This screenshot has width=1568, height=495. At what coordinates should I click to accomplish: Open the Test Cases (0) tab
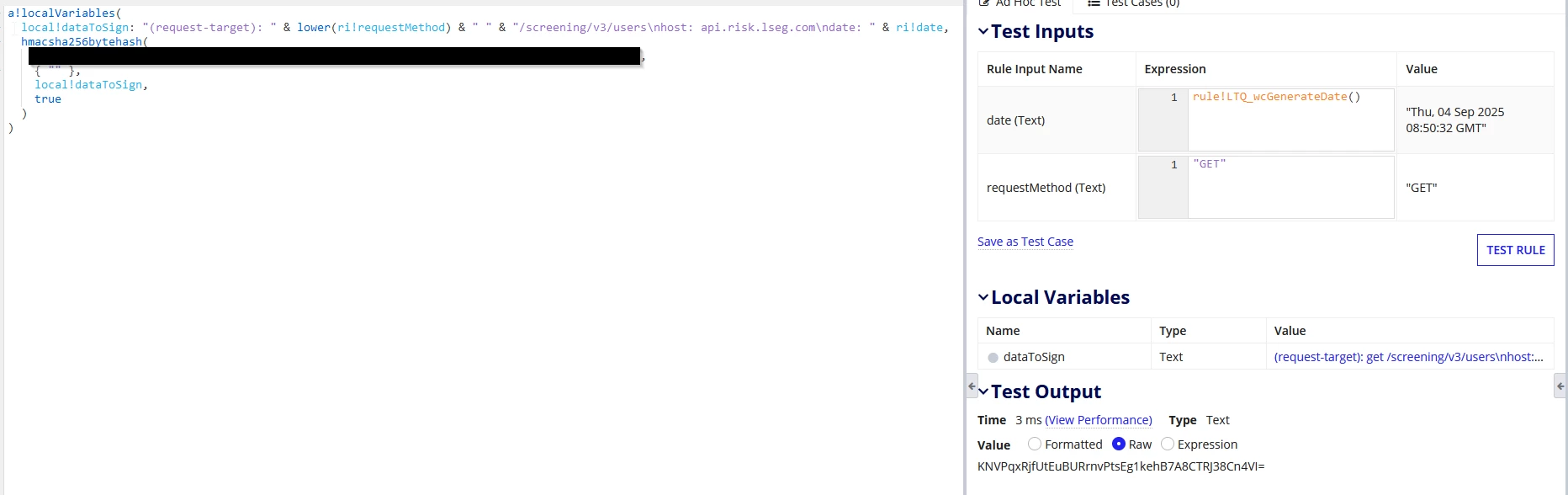point(1134,3)
